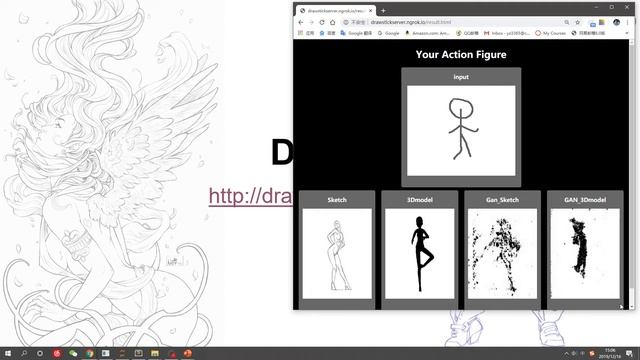Open the PowerPoint taskbar icon
Viewport: 640px width, 360px height.
click(x=187, y=353)
